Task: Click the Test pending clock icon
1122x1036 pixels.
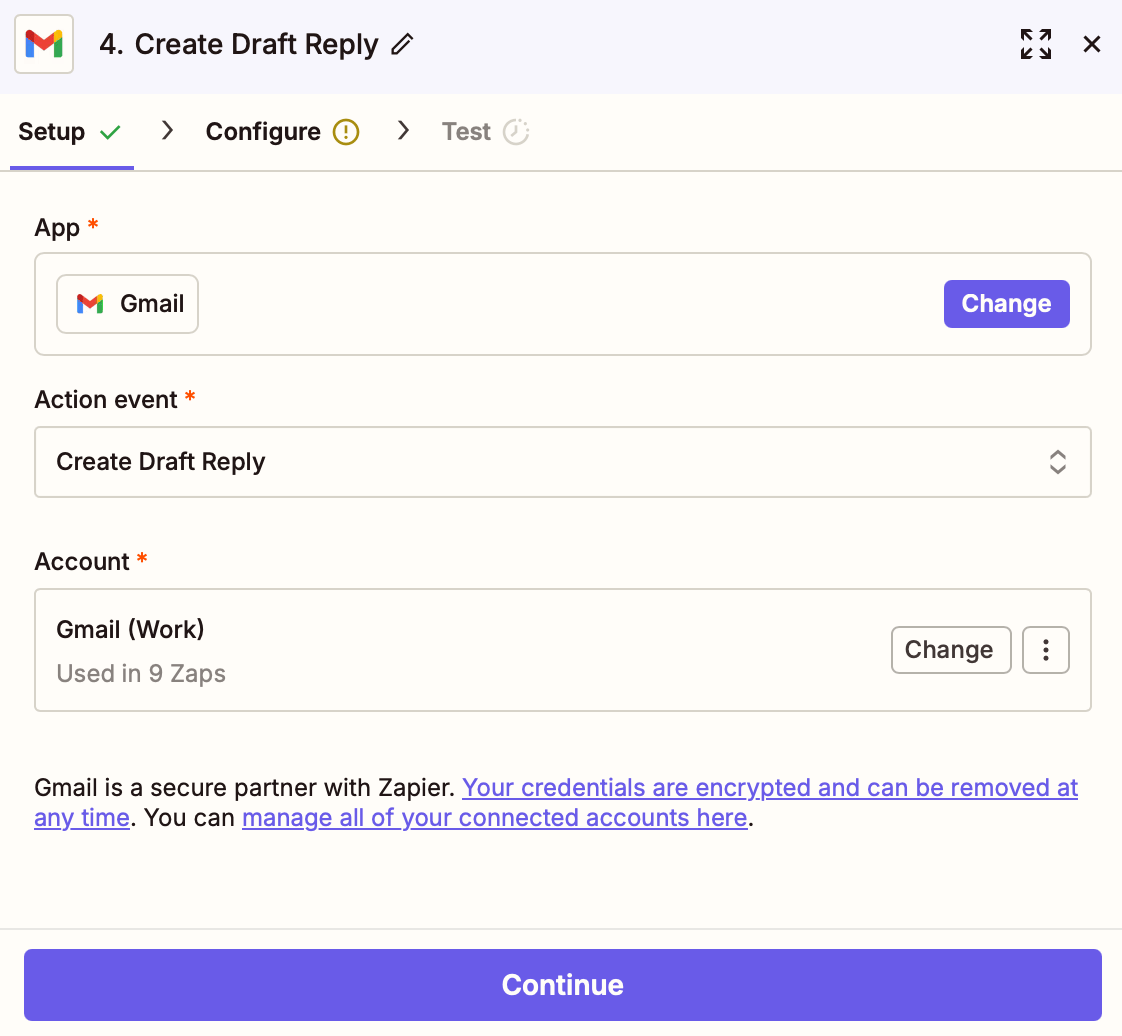Action: tap(516, 132)
